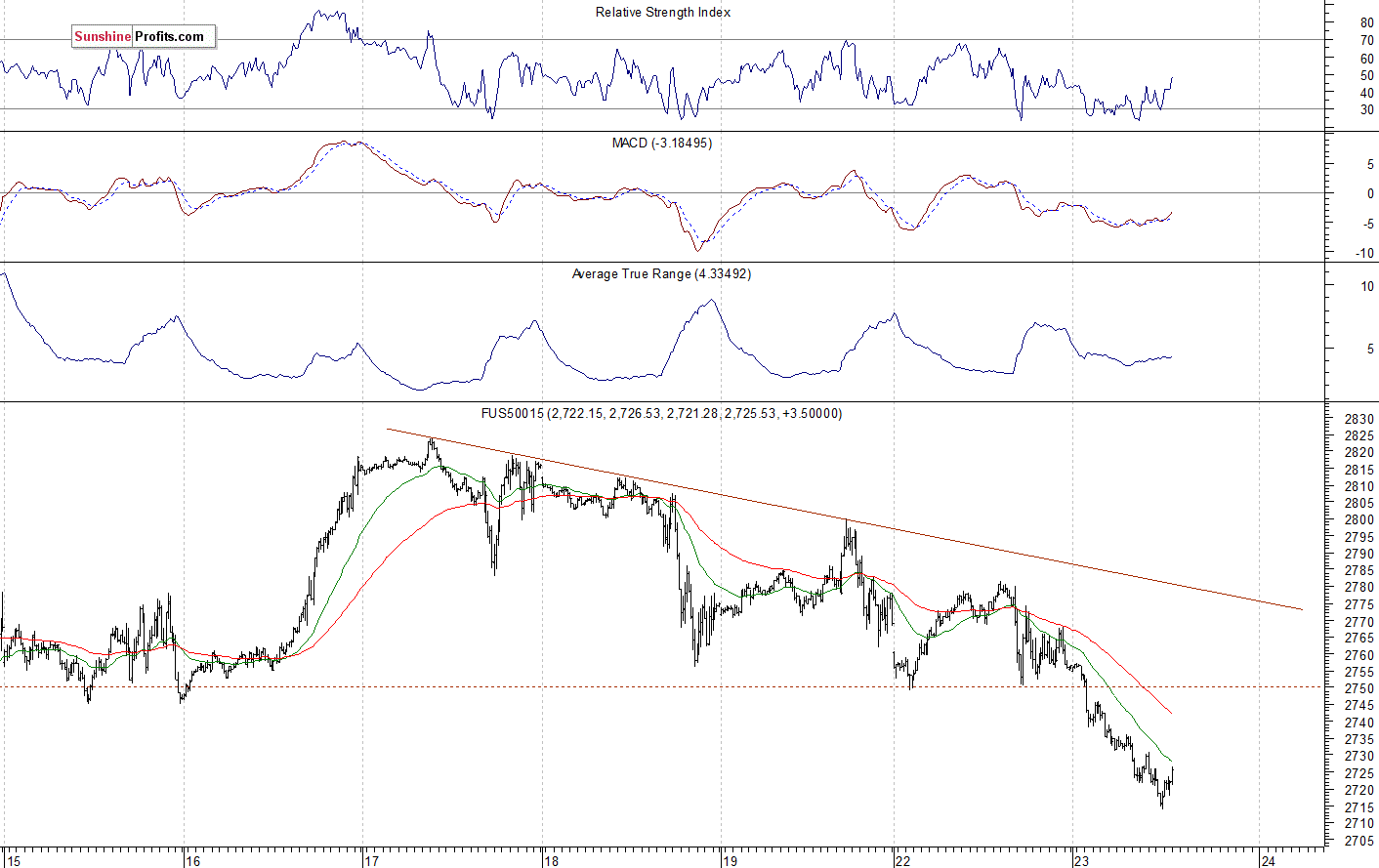Screen dimensions: 1379x868
Task: Click the date label 22 on time axis
Action: 902,861
